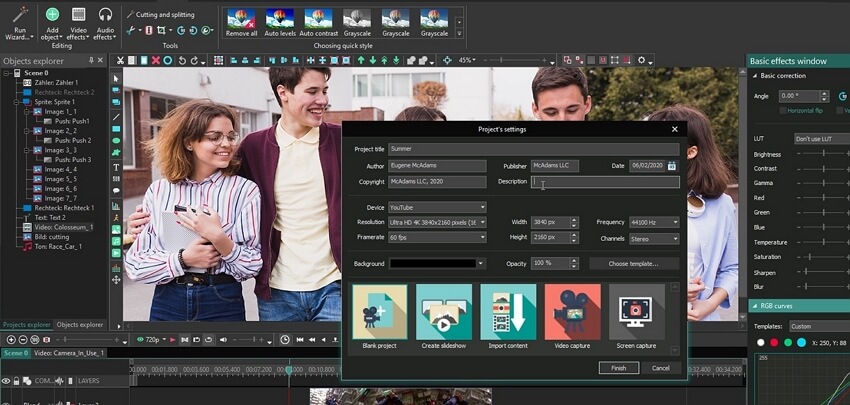This screenshot has width=850, height=405.
Task: Open the date calendar picker icon
Action: (672, 166)
